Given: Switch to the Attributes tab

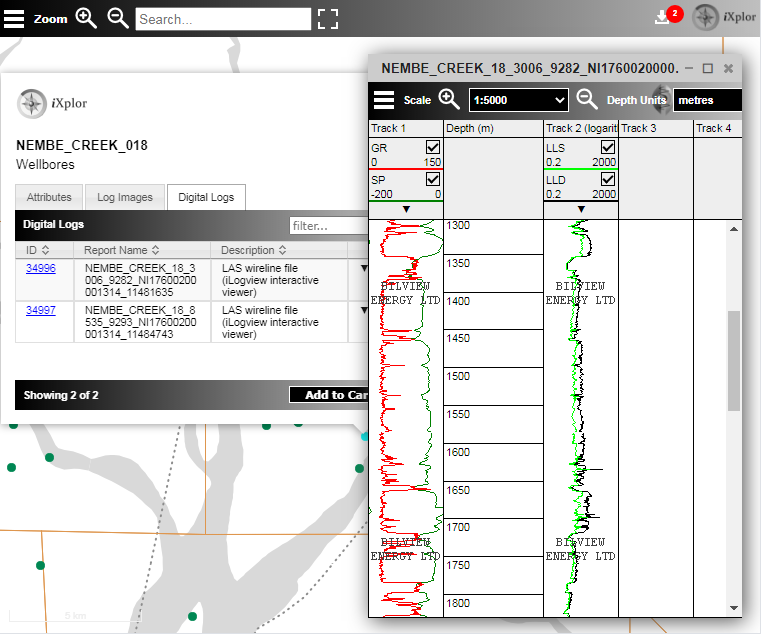Looking at the screenshot, I should point(49,198).
